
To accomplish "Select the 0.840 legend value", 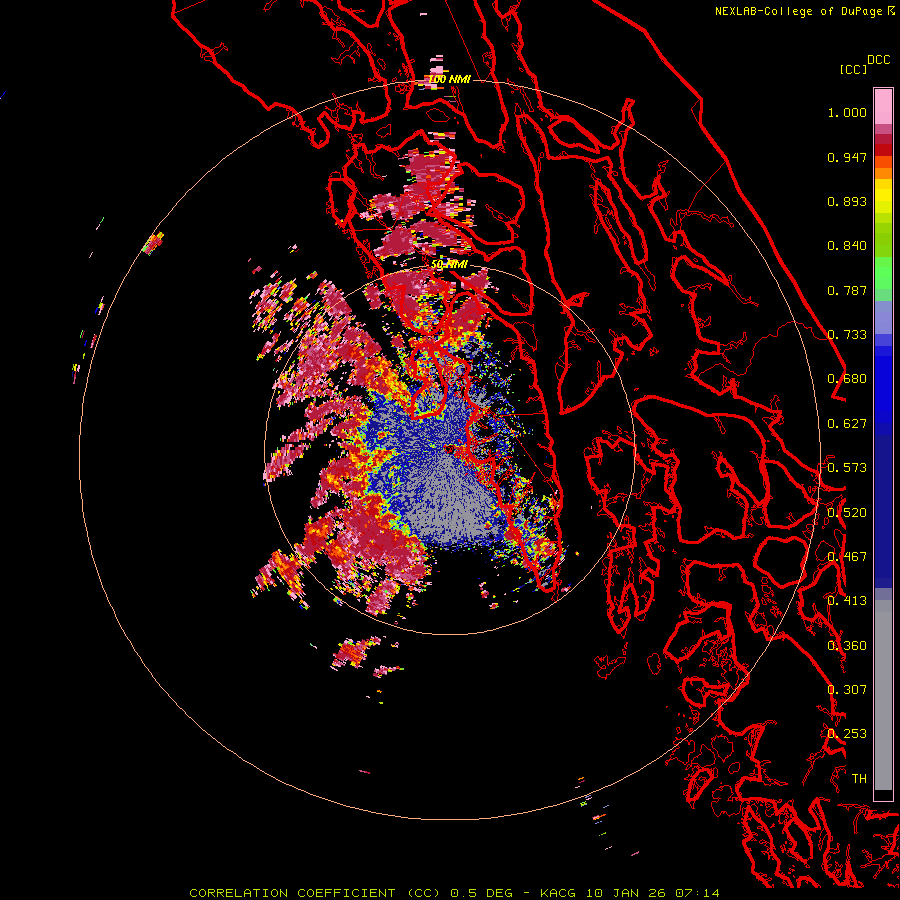I will 847,246.
